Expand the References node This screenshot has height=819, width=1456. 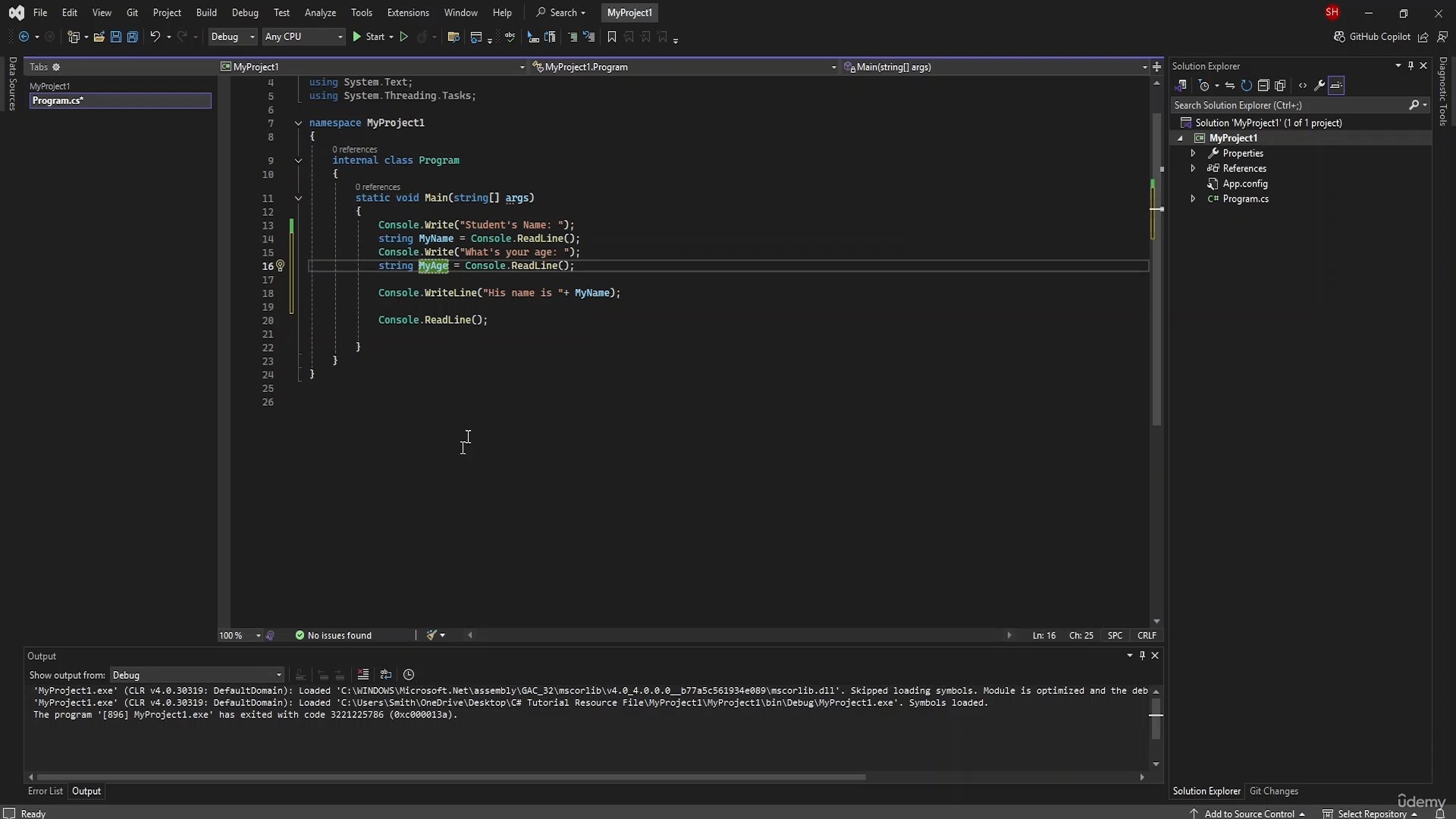pos(1193,168)
